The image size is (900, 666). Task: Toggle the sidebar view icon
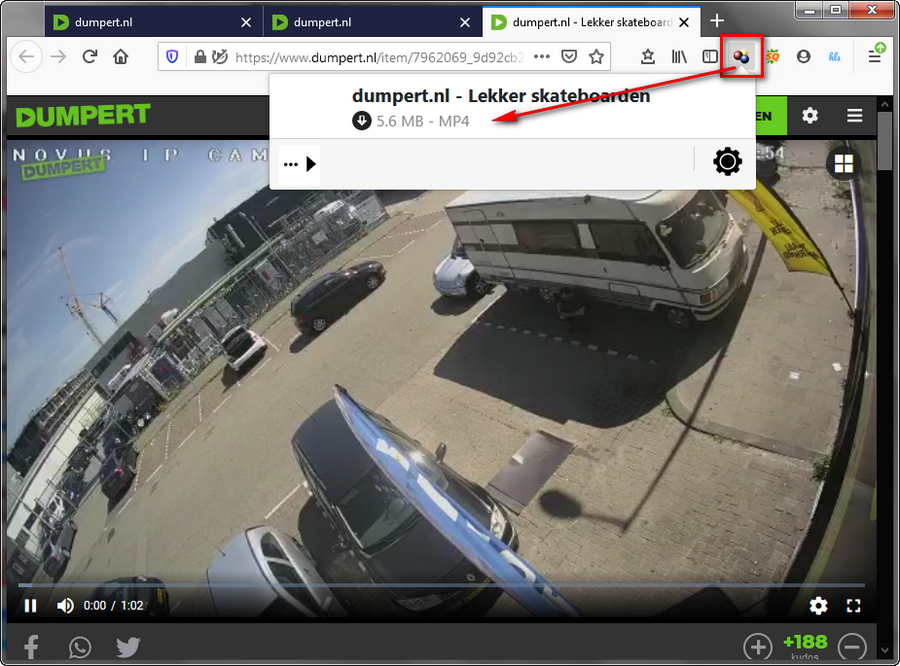pos(710,56)
